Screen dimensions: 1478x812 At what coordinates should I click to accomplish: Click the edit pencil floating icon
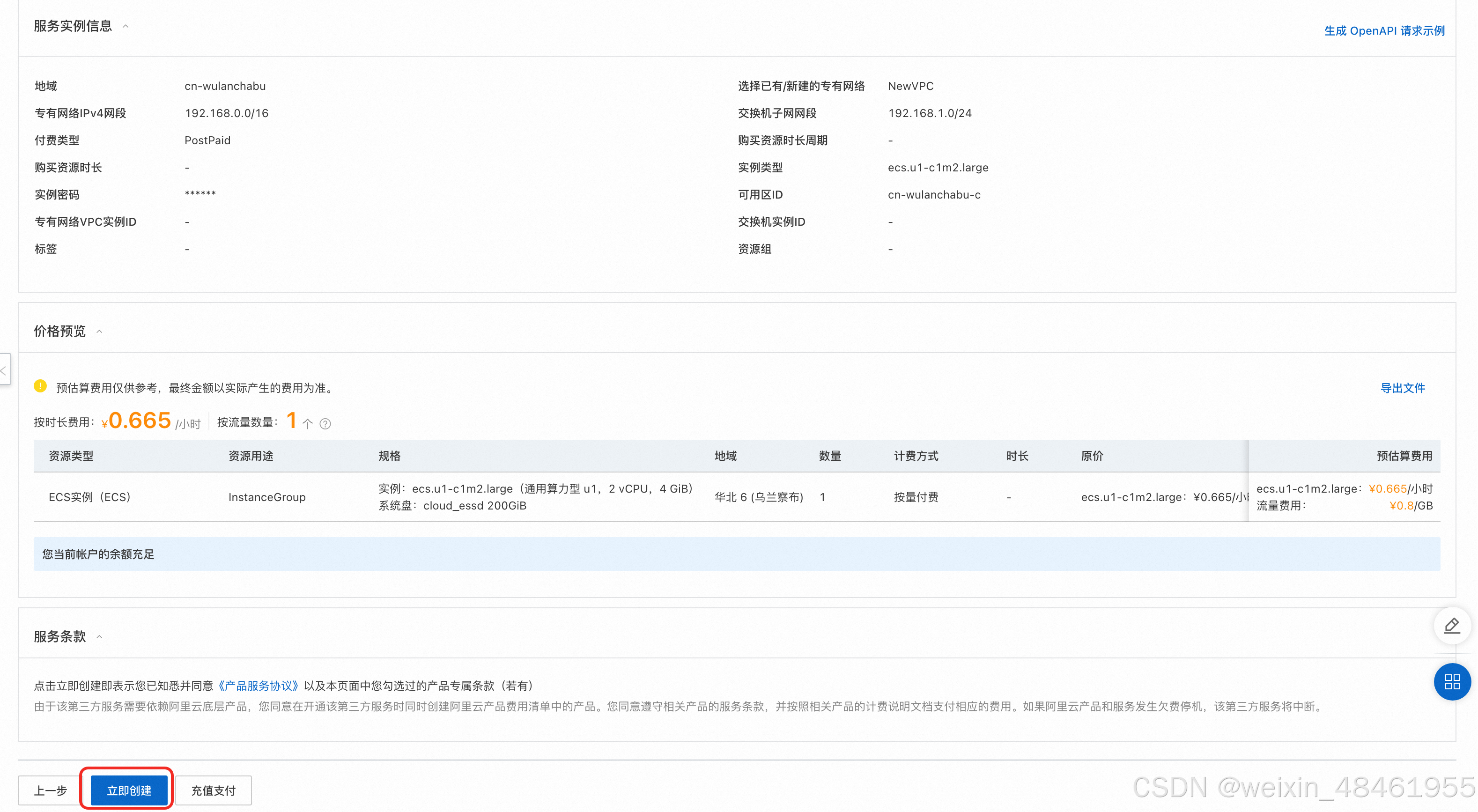click(1452, 626)
